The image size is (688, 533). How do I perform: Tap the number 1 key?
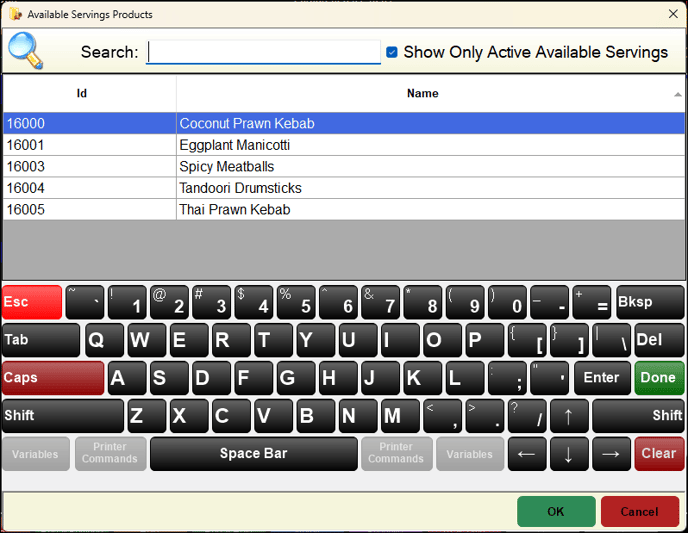click(x=127, y=302)
